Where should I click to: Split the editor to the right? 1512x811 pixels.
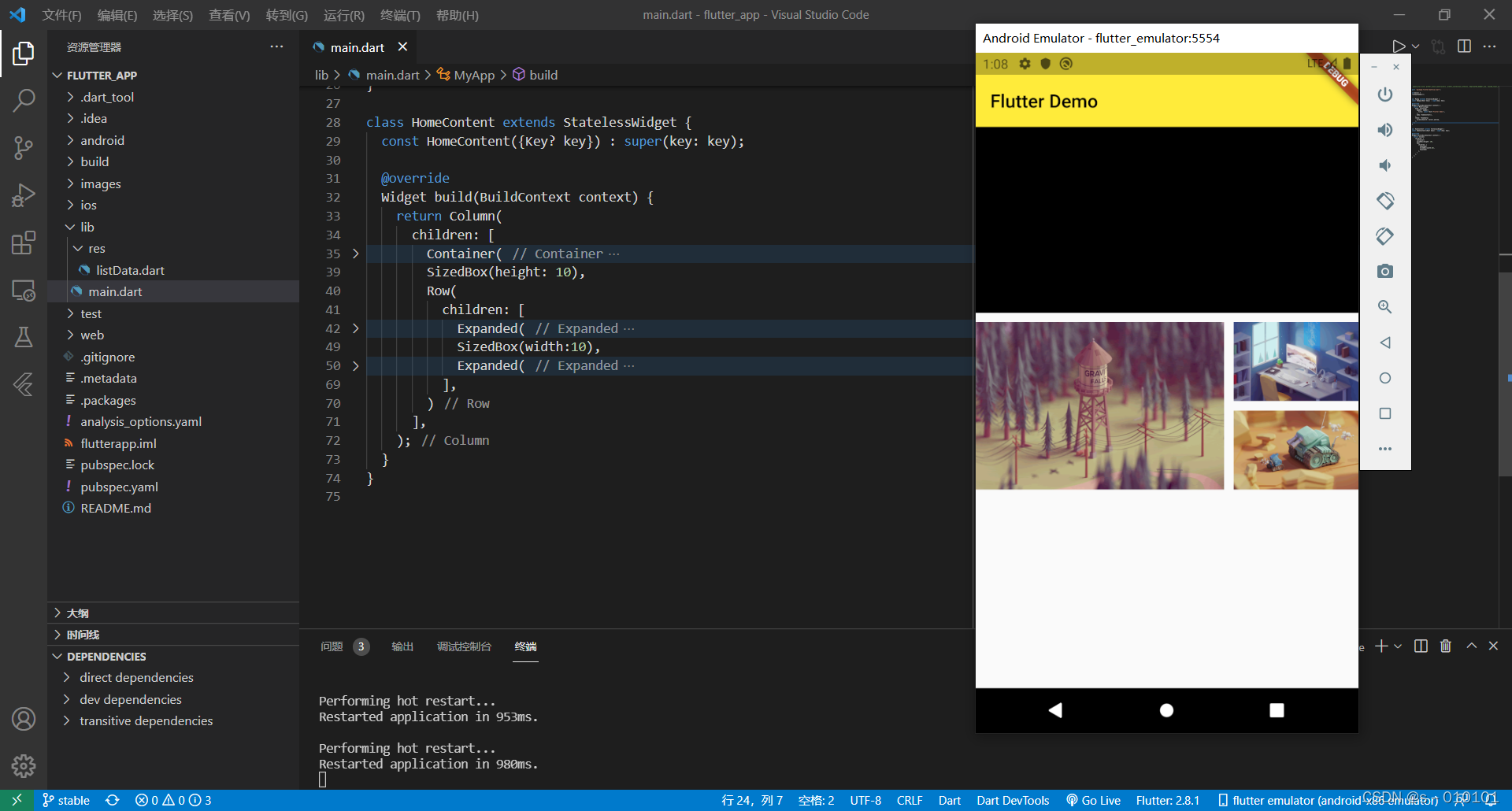(x=1464, y=46)
